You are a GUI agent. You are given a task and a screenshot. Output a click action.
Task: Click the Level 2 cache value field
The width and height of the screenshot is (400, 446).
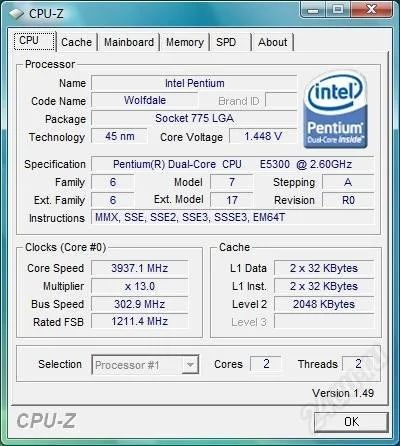click(324, 304)
